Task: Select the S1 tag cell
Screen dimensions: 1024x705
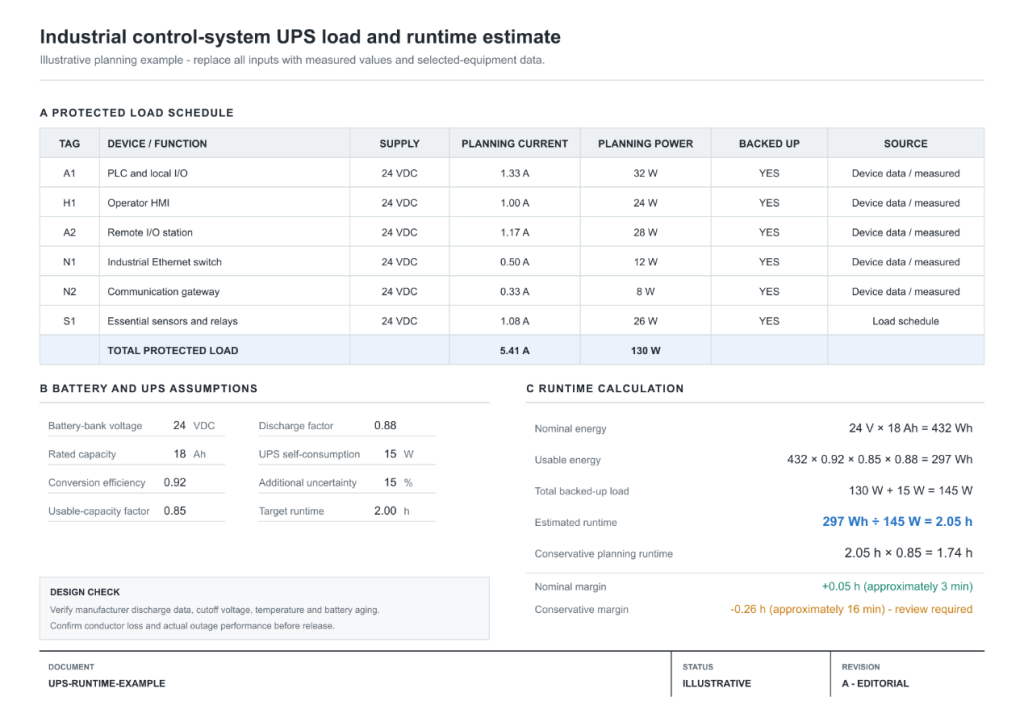Action: [69, 321]
